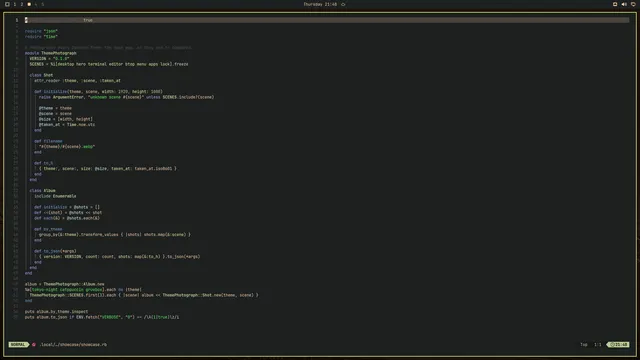The width and height of the screenshot is (640, 360).
Task: Click the def initialize(theme, scene, width...) line
Action: [98, 92]
